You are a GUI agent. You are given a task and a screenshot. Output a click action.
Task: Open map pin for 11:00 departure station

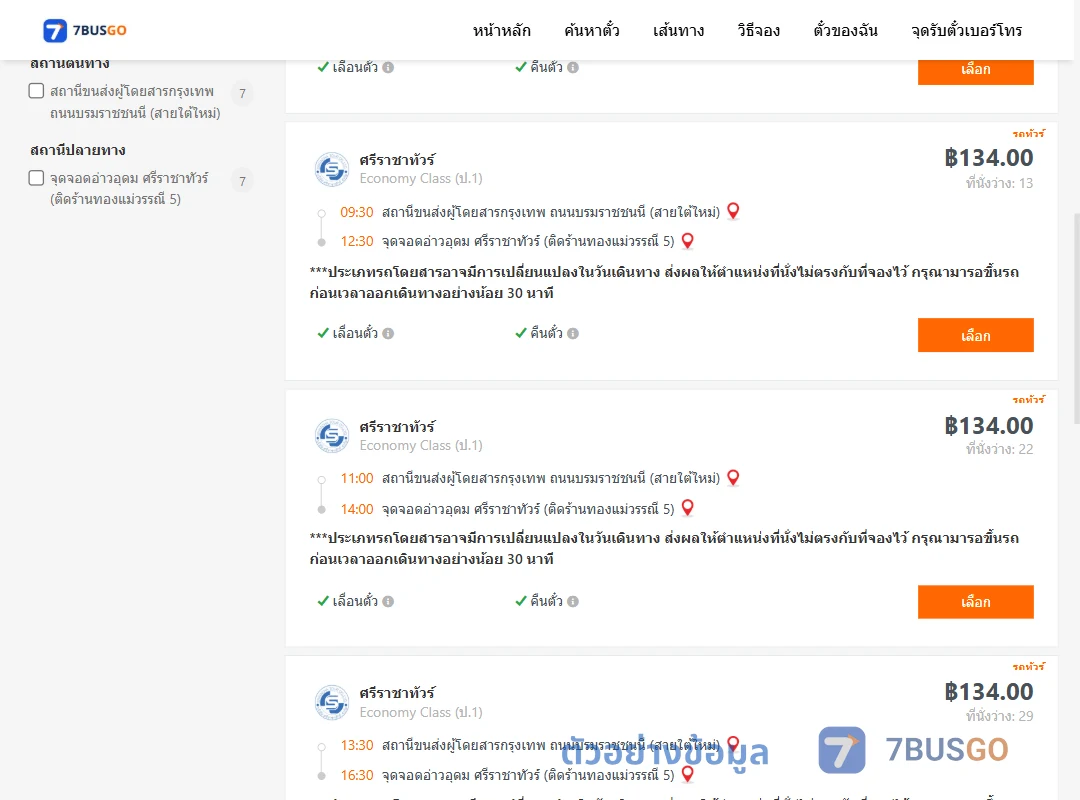(x=734, y=478)
